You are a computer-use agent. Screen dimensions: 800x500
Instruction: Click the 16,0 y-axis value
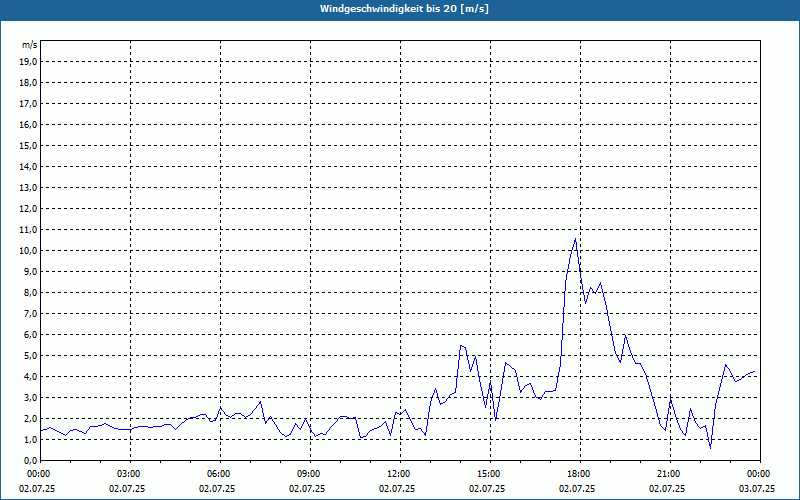(x=28, y=124)
